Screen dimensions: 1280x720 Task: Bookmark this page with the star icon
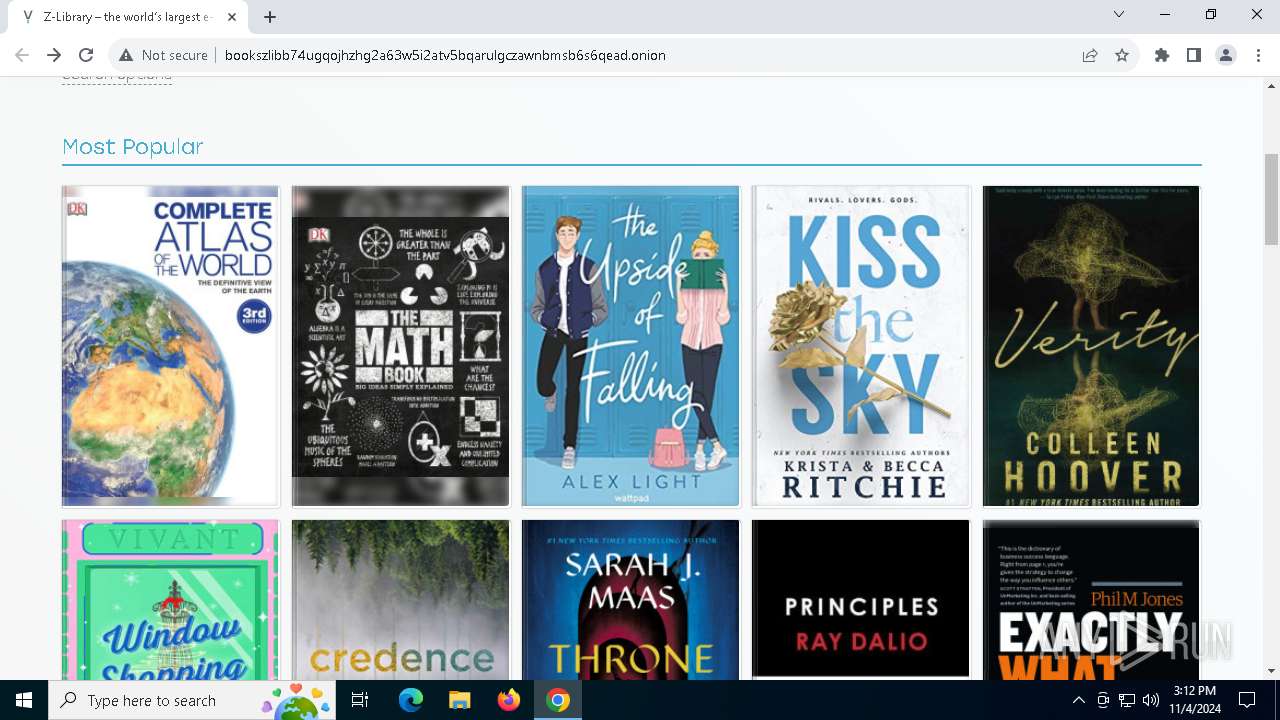pyautogui.click(x=1122, y=55)
